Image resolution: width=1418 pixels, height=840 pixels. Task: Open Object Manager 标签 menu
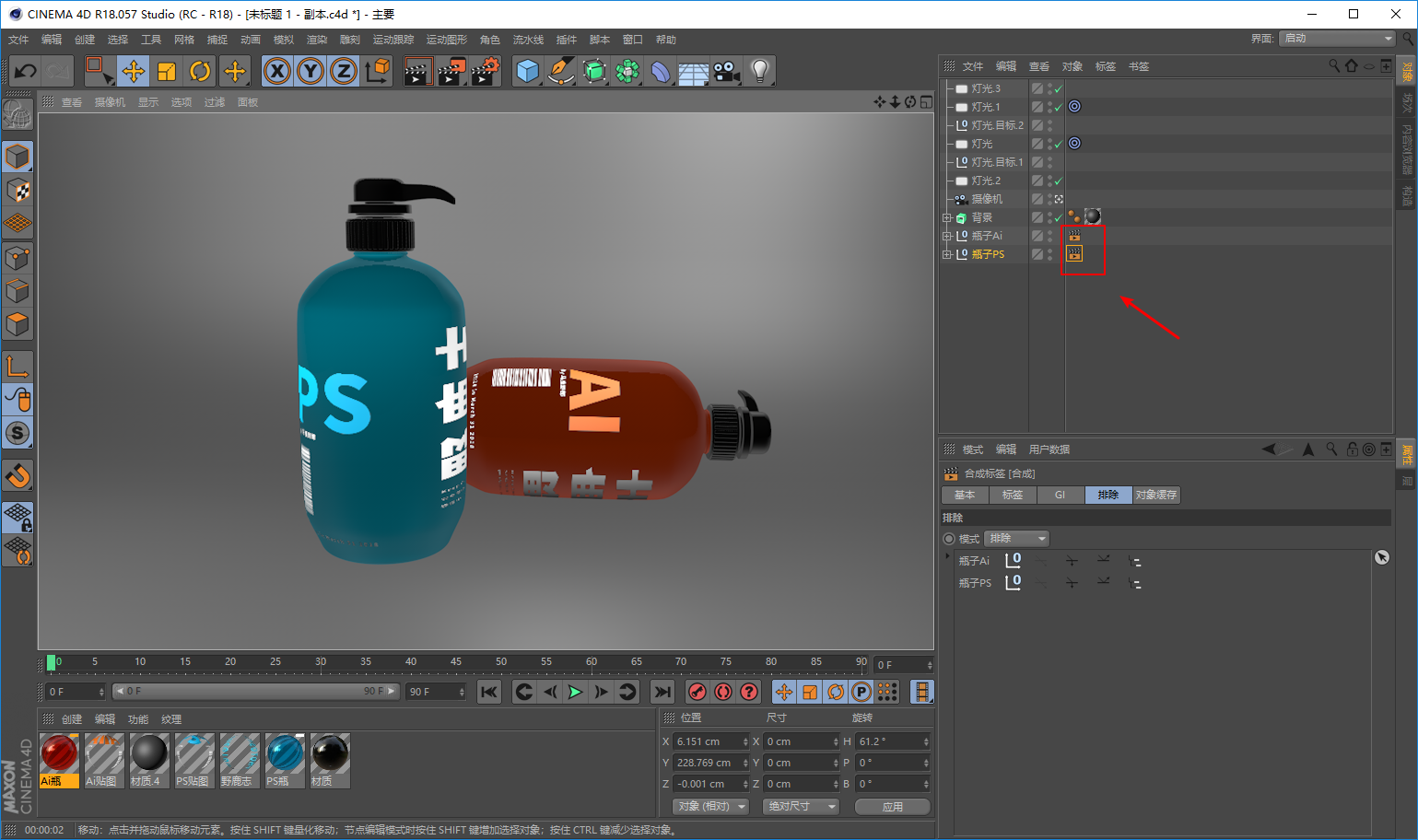point(1106,66)
